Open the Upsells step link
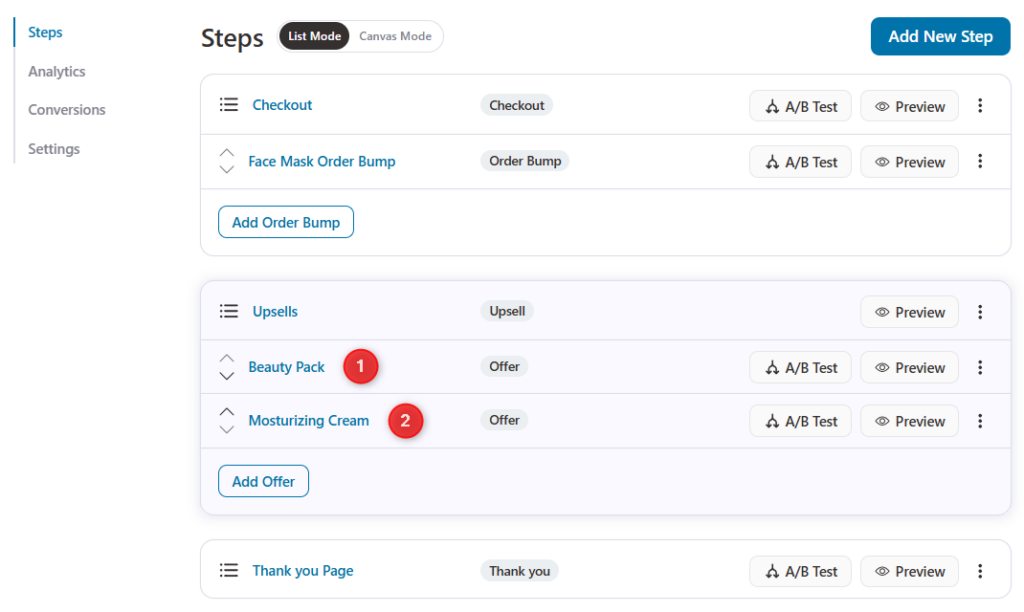 tap(275, 312)
